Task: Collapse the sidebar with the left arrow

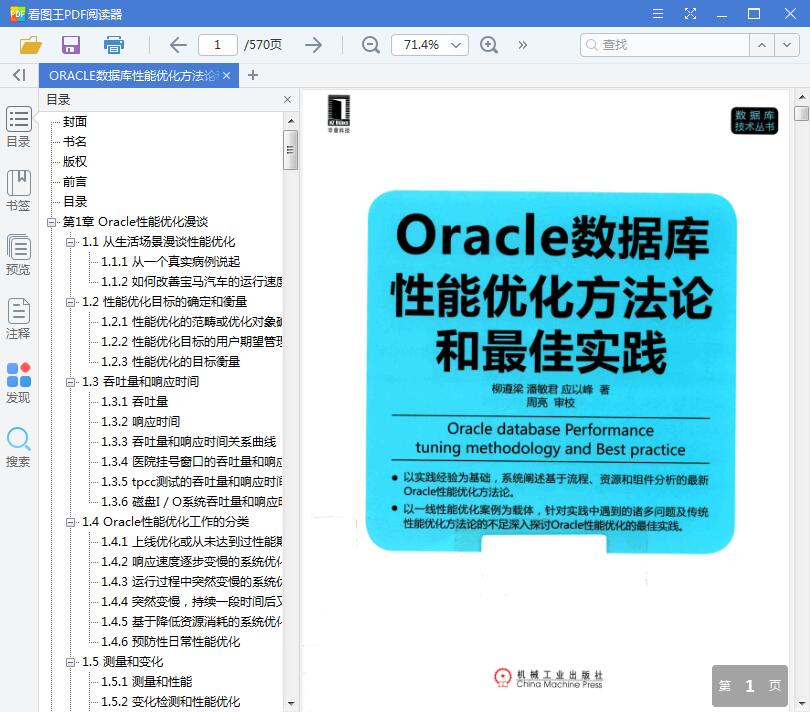Action: (19, 75)
